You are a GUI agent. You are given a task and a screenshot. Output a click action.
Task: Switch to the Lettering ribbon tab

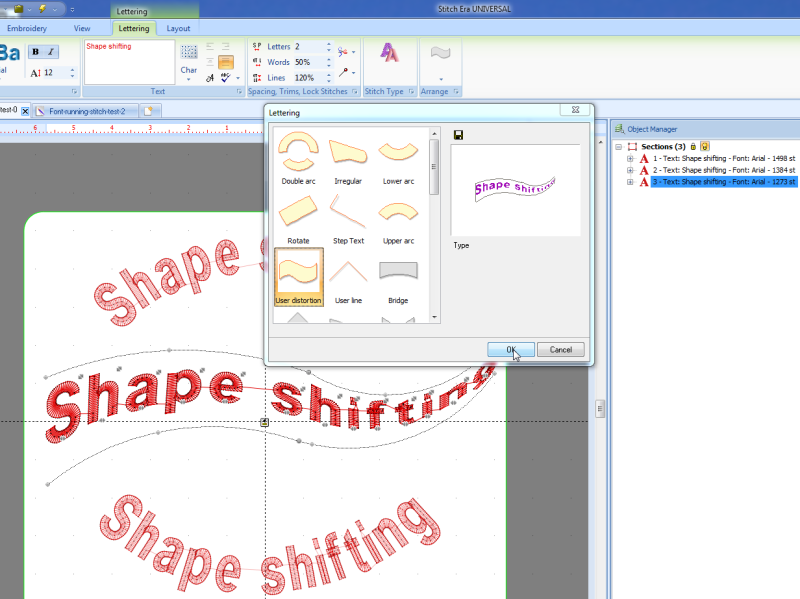134,29
